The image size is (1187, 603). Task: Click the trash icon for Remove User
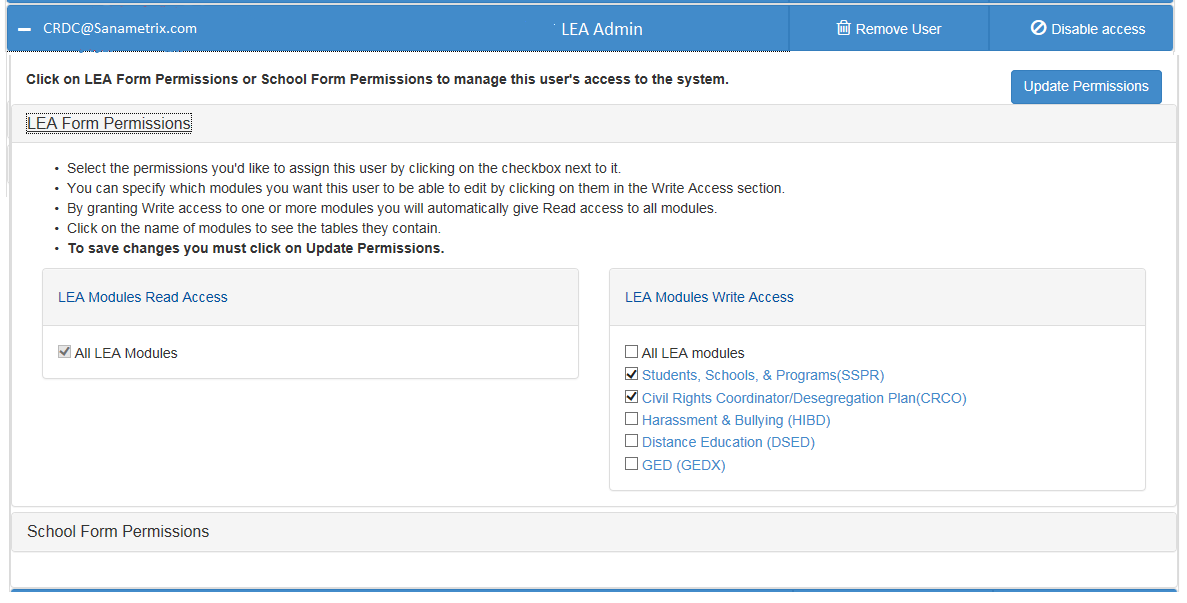[x=843, y=29]
